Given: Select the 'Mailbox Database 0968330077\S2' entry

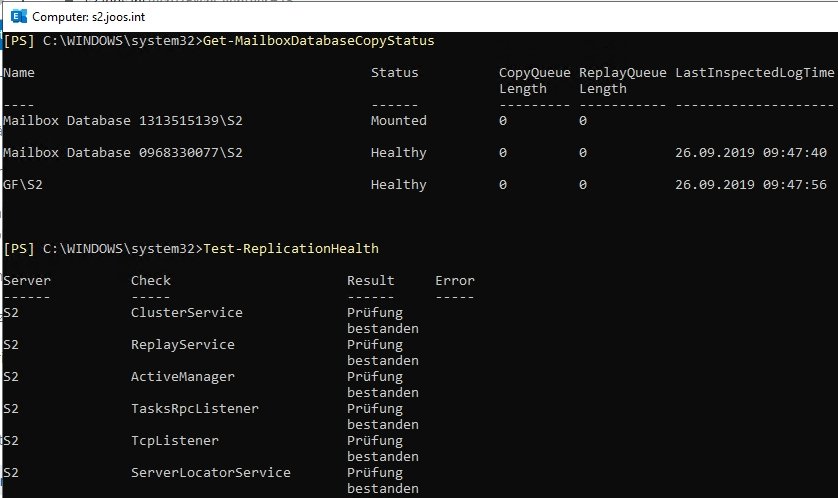Looking at the screenshot, I should (123, 153).
